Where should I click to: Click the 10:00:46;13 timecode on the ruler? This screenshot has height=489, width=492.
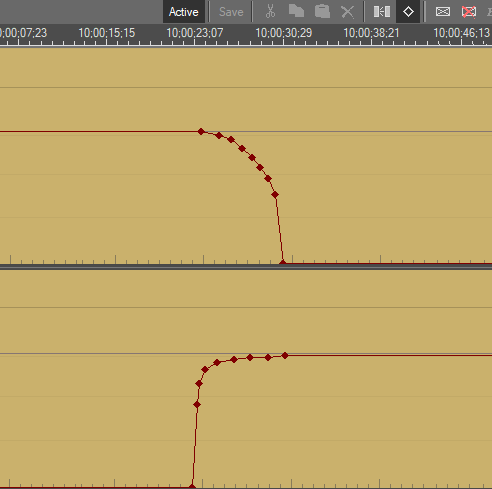tap(462, 33)
